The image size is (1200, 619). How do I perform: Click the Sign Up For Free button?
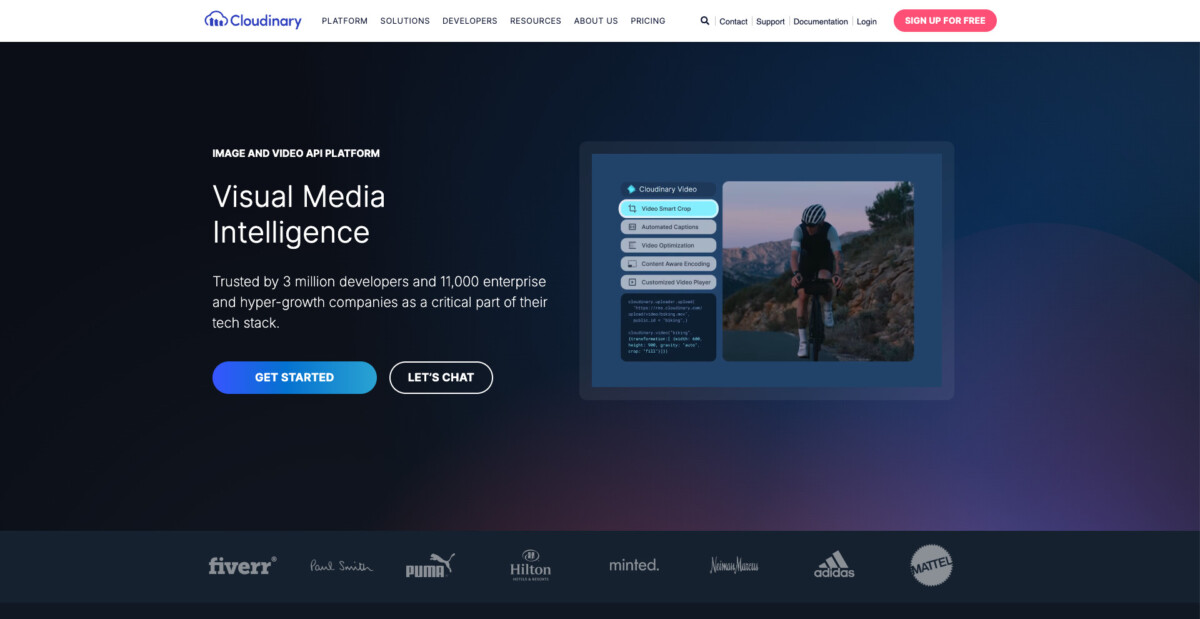[945, 21]
